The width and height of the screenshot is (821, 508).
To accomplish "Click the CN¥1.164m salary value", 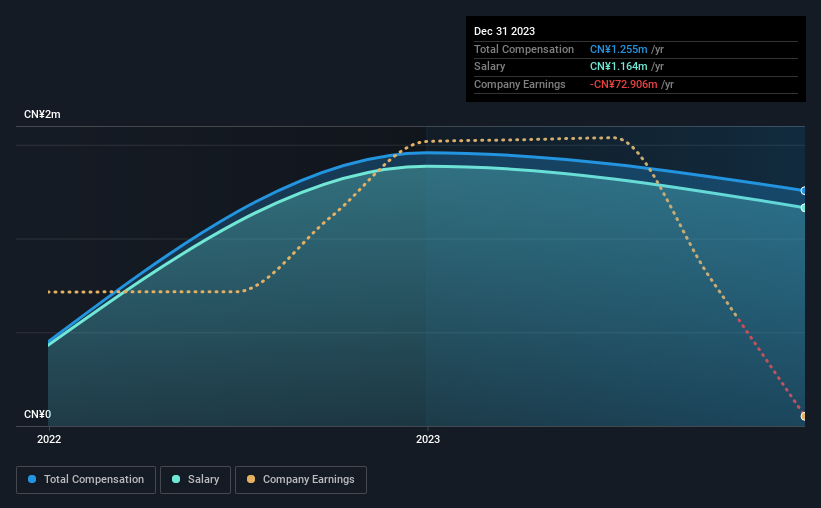I will click(x=618, y=67).
